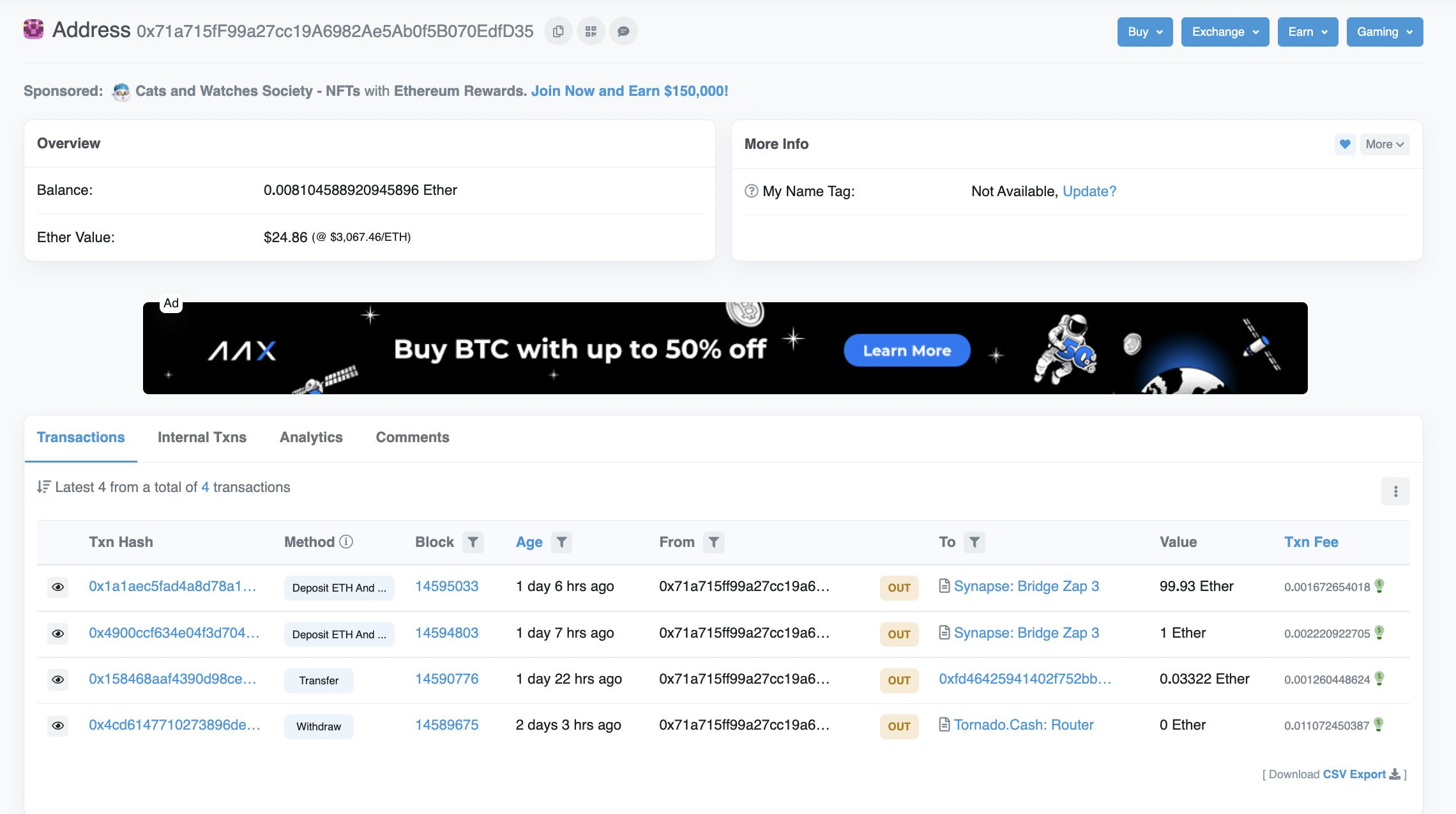Copy the address to clipboard icon
The width and height of the screenshot is (1456, 814).
point(558,31)
